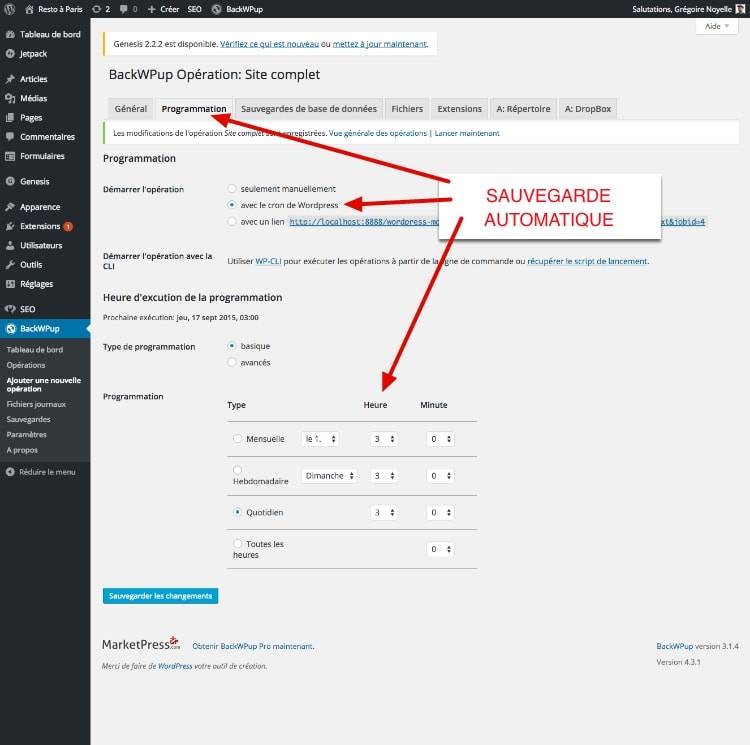Image resolution: width=750 pixels, height=745 pixels.
Task: Open the updates icon showing 2
Action: pyautogui.click(x=96, y=9)
